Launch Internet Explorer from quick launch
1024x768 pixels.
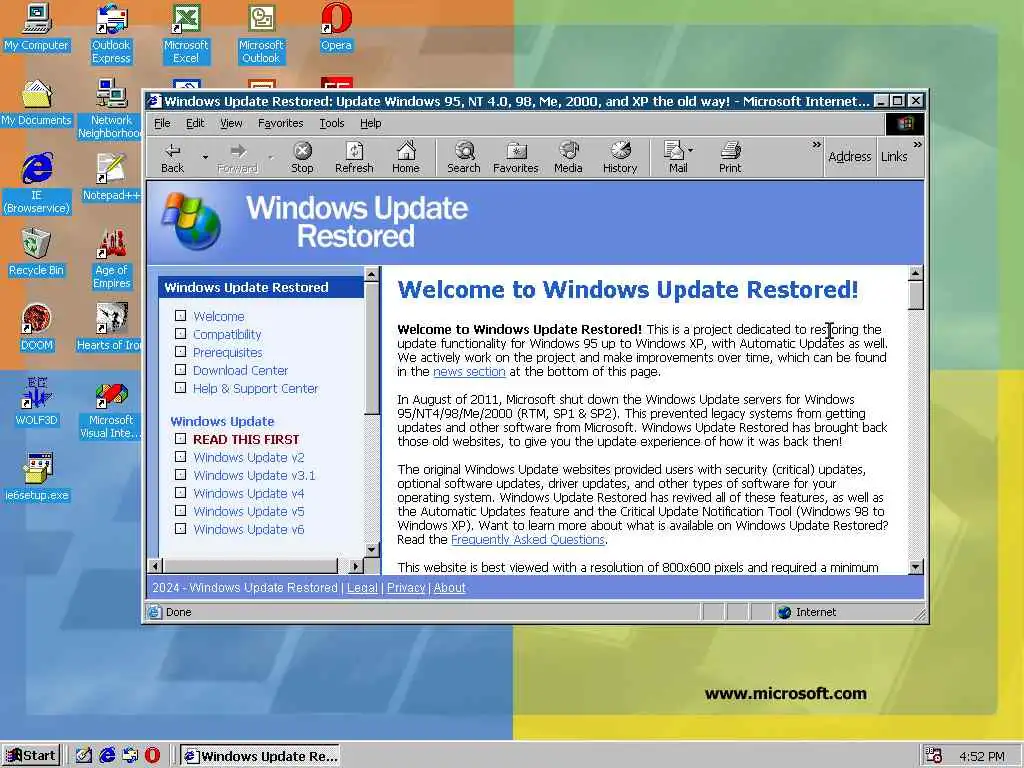pyautogui.click(x=107, y=756)
